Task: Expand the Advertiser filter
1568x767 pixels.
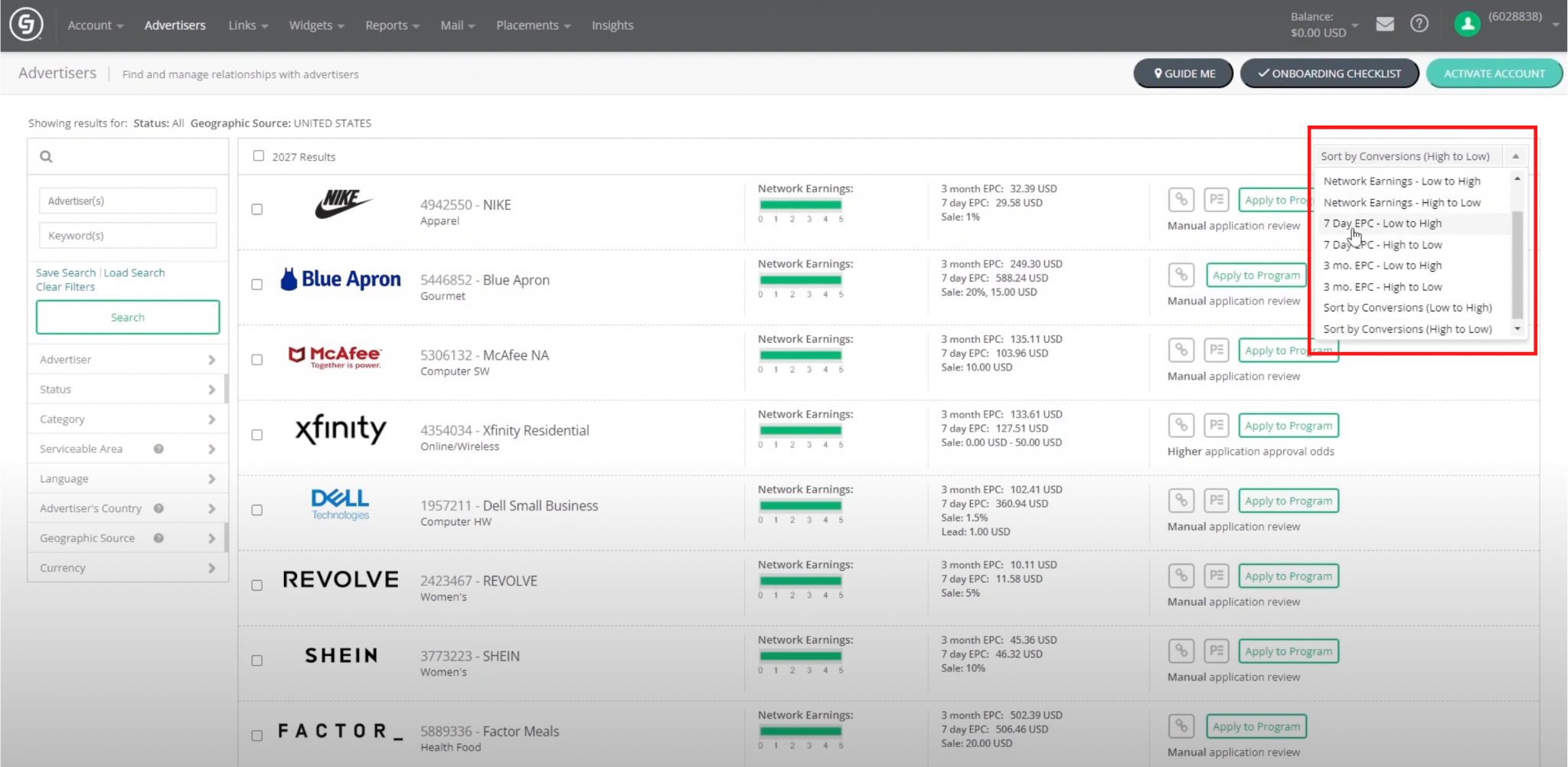Action: point(128,359)
